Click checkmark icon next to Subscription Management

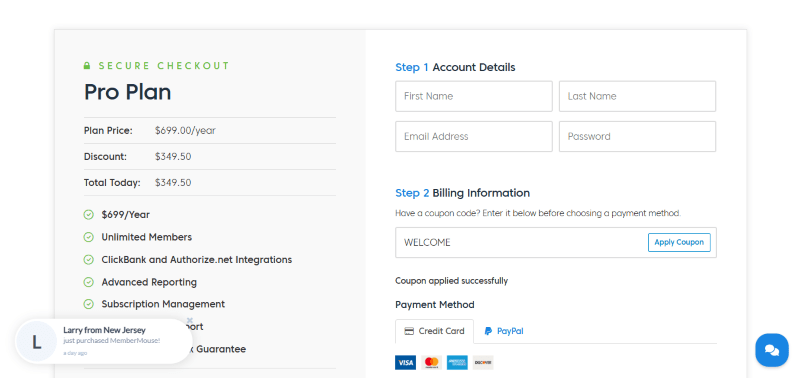pos(89,304)
